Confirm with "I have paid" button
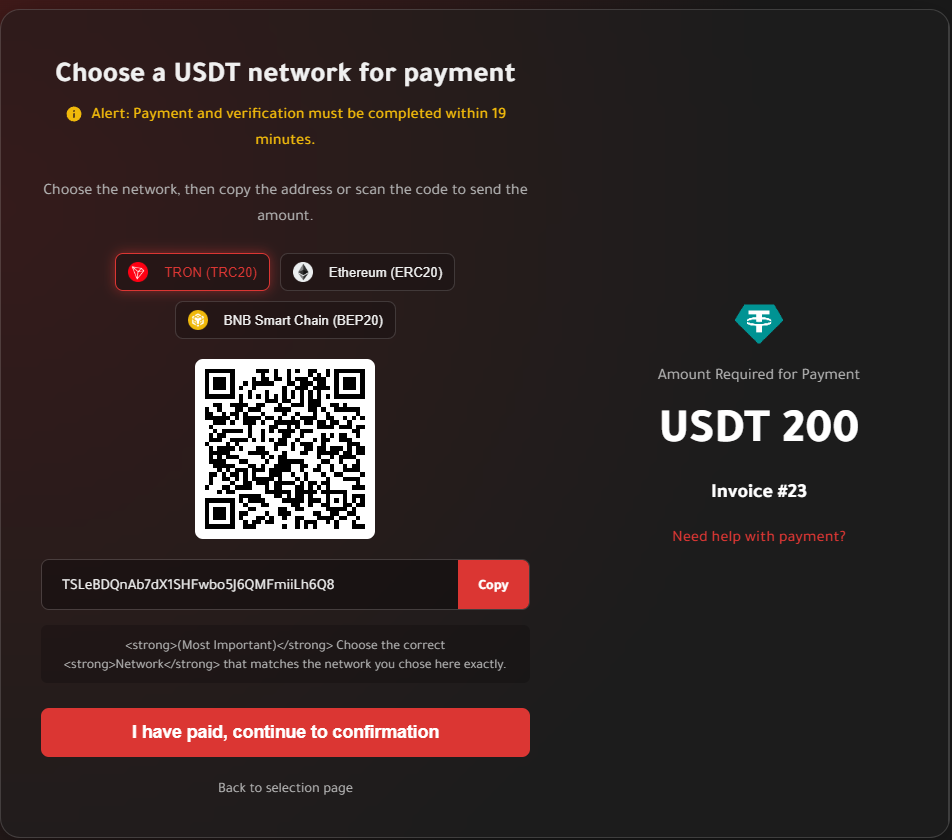The height and width of the screenshot is (840, 952). [285, 732]
